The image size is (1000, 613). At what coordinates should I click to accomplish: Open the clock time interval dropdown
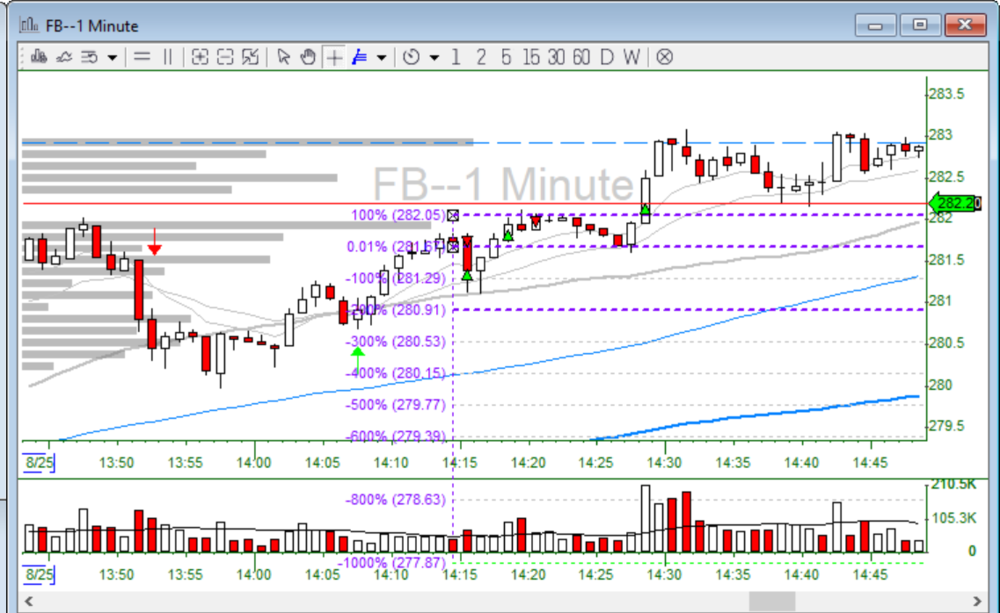[434, 57]
